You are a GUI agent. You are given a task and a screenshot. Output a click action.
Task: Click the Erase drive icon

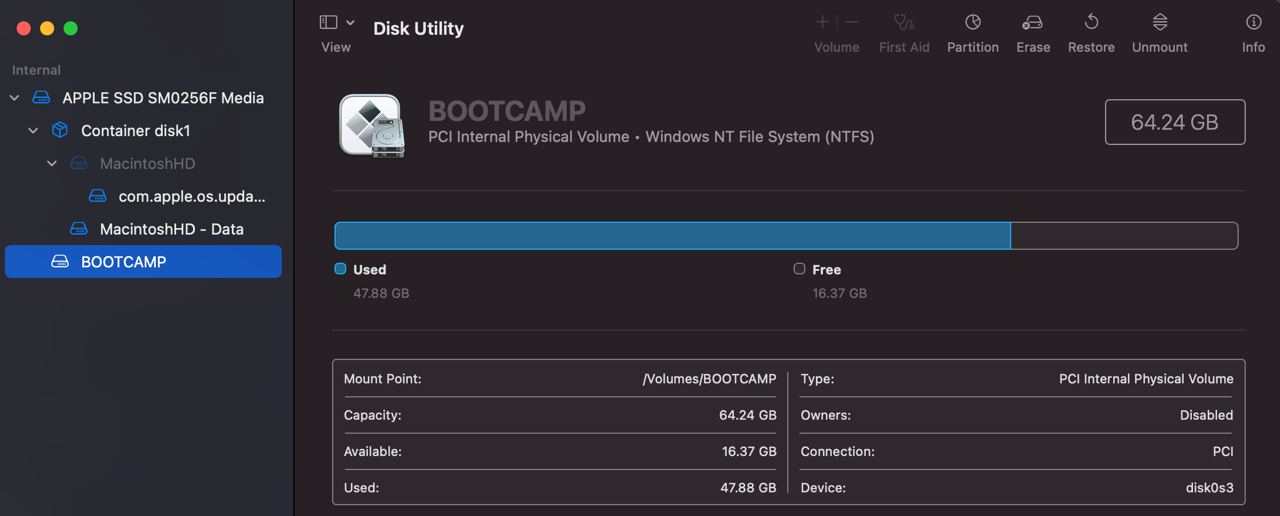pyautogui.click(x=1033, y=22)
